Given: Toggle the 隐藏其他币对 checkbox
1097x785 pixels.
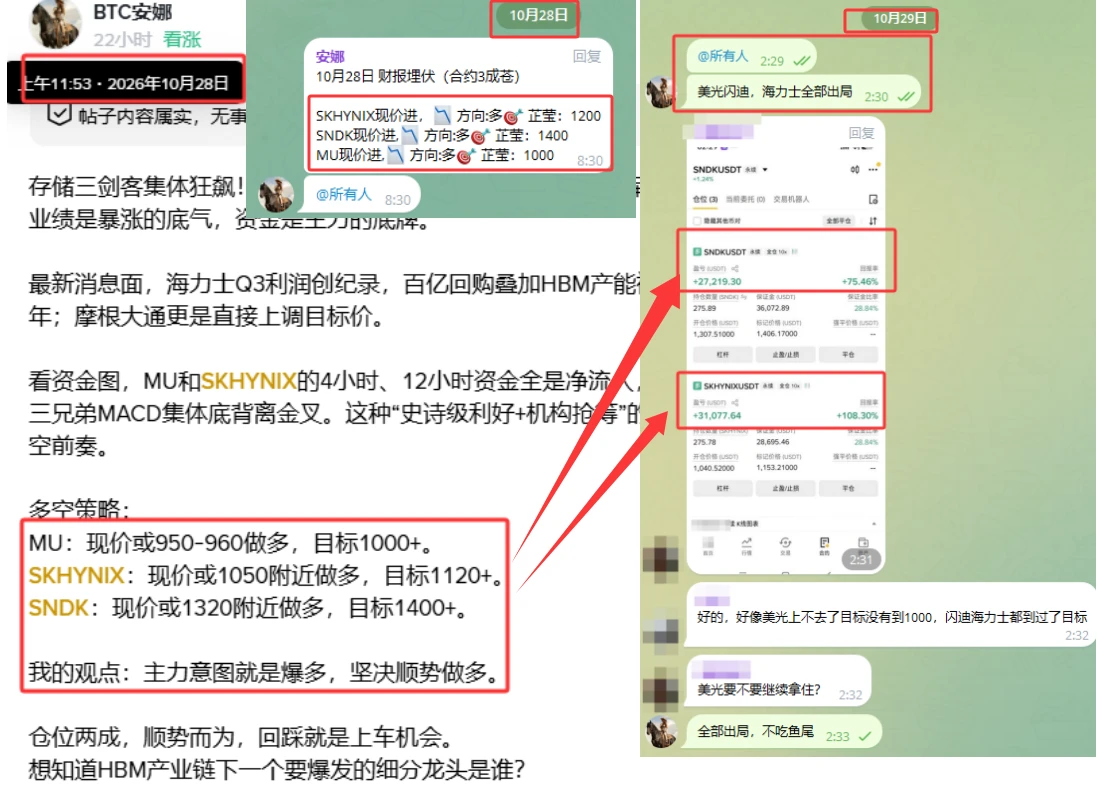Looking at the screenshot, I should (x=697, y=221).
